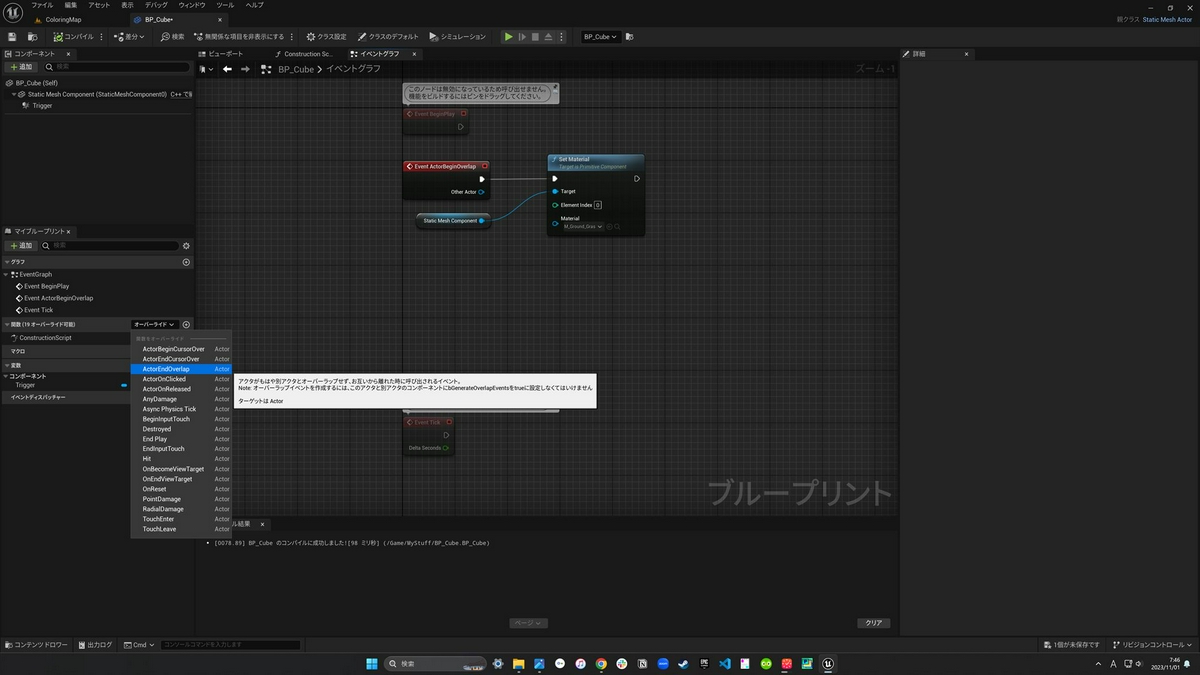This screenshot has height=675, width=1200.
Task: Choose AnyDamage from override list
Action: pyautogui.click(x=181, y=399)
